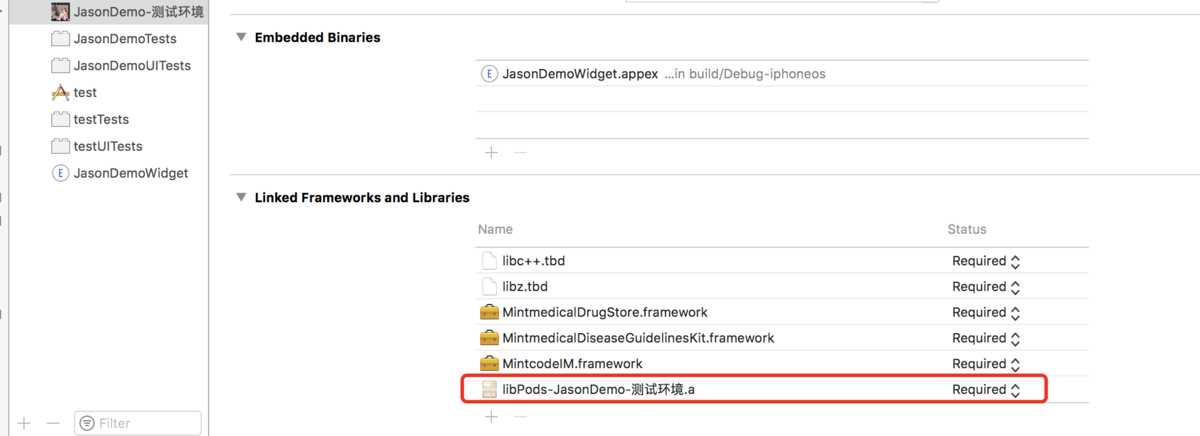This screenshot has height=436, width=1200.
Task: Add a new target with plus button
Action: tap(24, 423)
